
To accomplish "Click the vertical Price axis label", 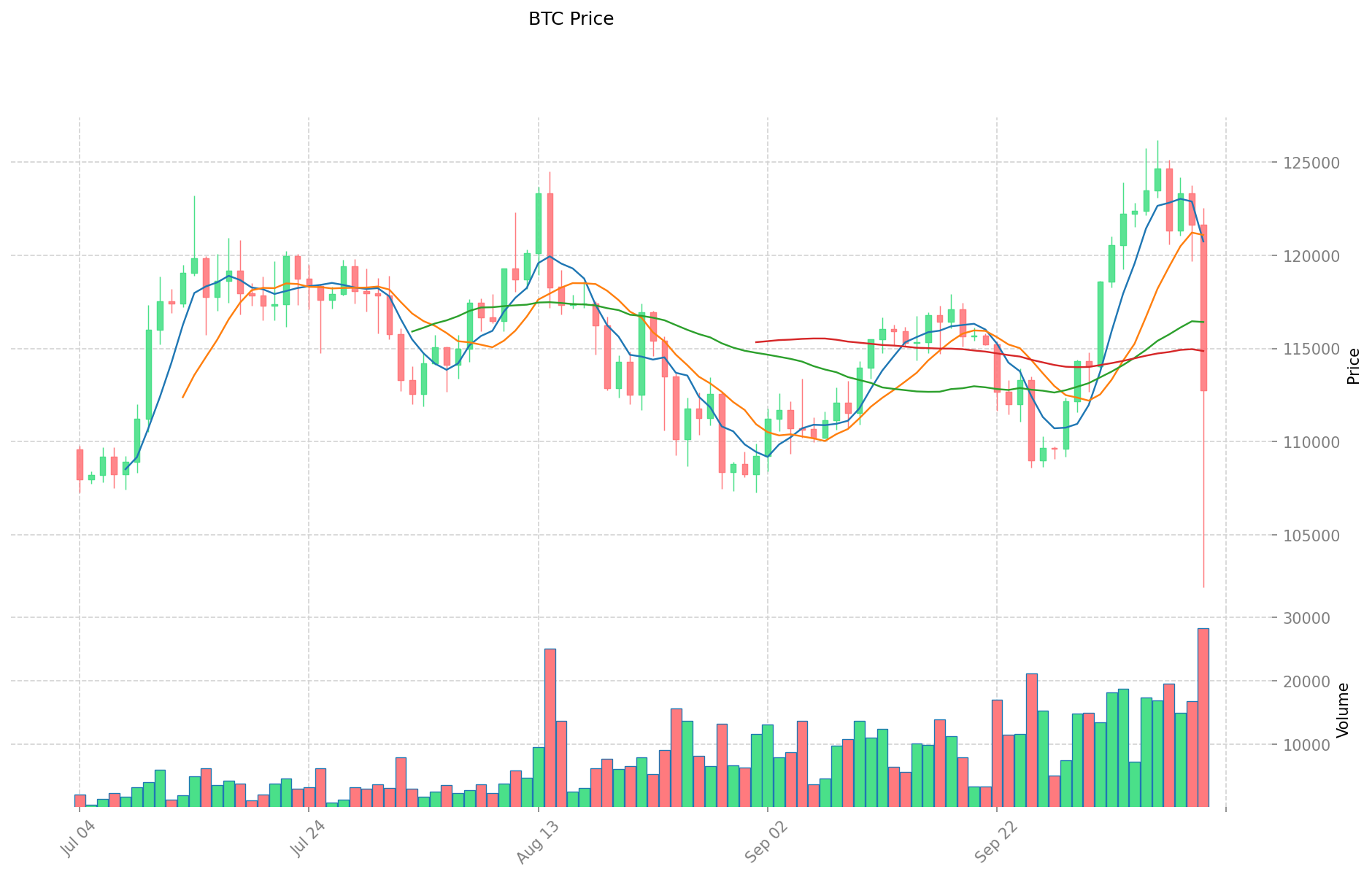I will (x=1353, y=366).
